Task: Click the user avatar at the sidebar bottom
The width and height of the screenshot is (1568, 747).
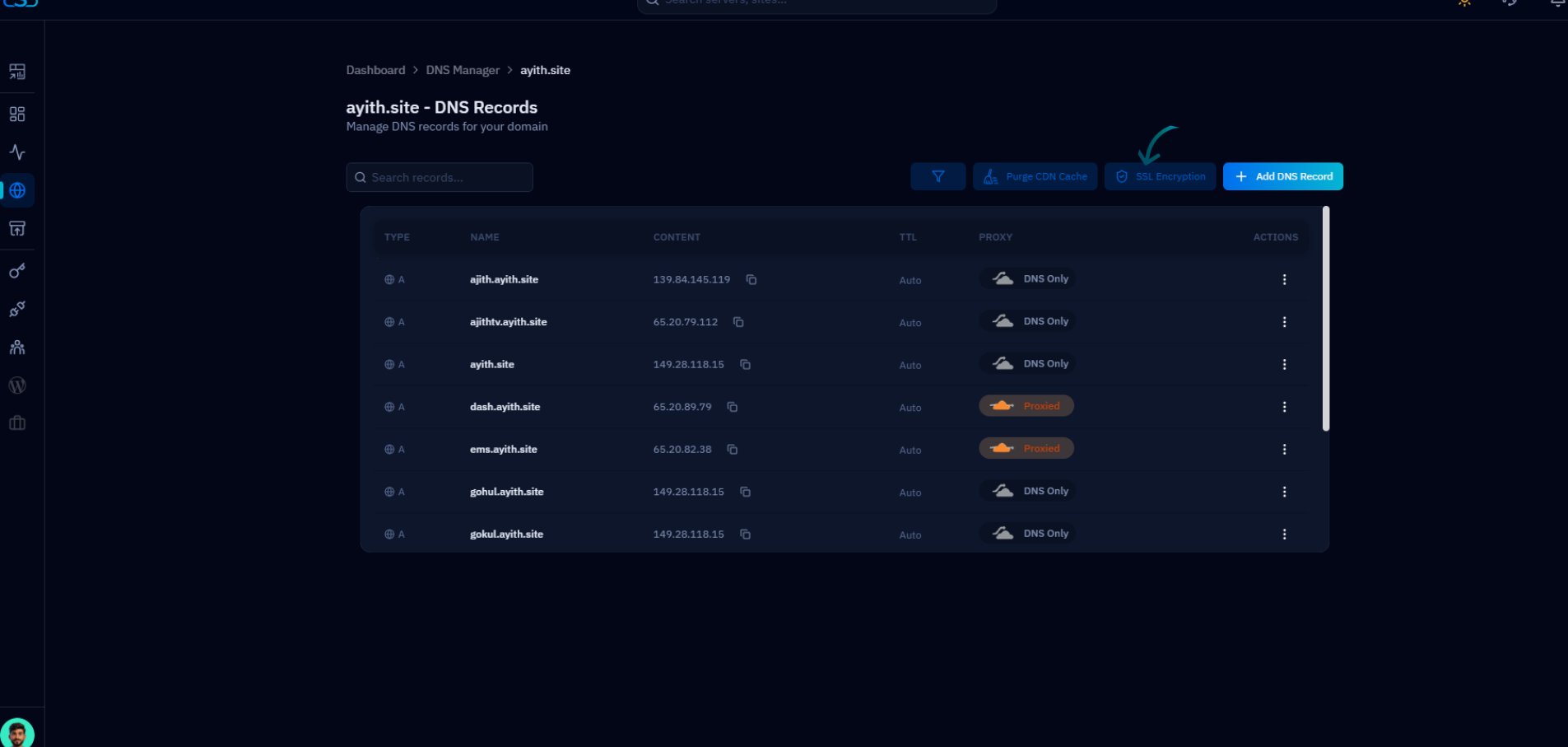Action: 17,732
